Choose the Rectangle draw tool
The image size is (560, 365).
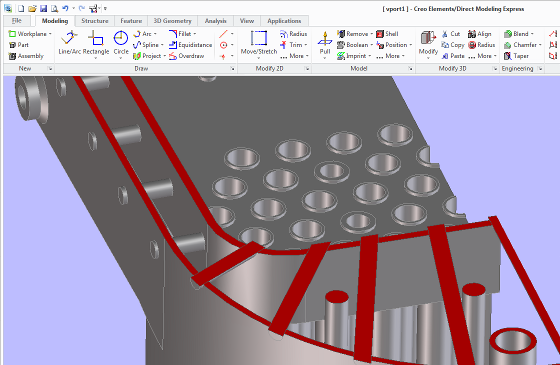[x=96, y=42]
